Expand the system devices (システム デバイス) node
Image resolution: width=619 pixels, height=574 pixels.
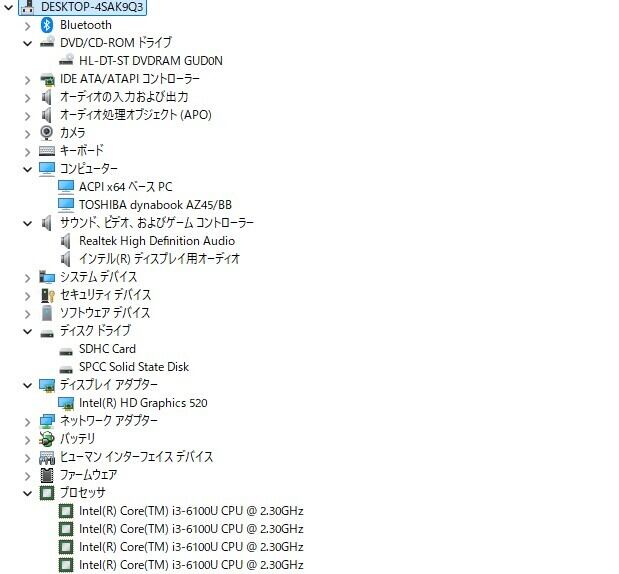point(27,278)
